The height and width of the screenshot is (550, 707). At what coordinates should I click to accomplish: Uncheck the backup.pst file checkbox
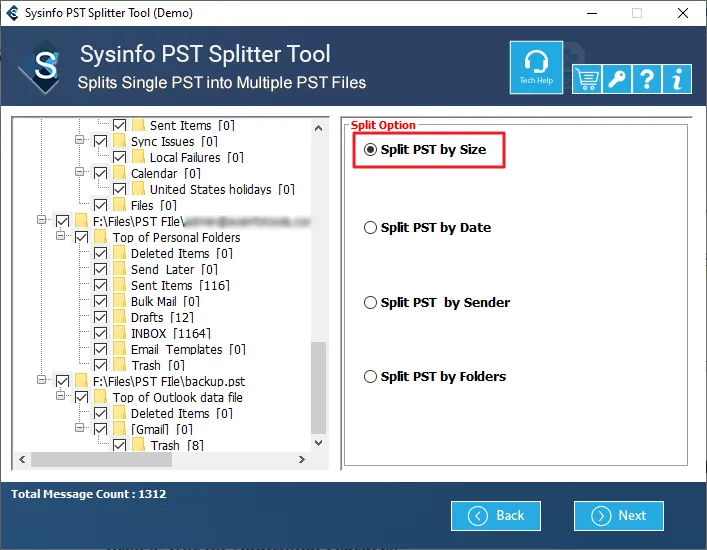point(63,381)
